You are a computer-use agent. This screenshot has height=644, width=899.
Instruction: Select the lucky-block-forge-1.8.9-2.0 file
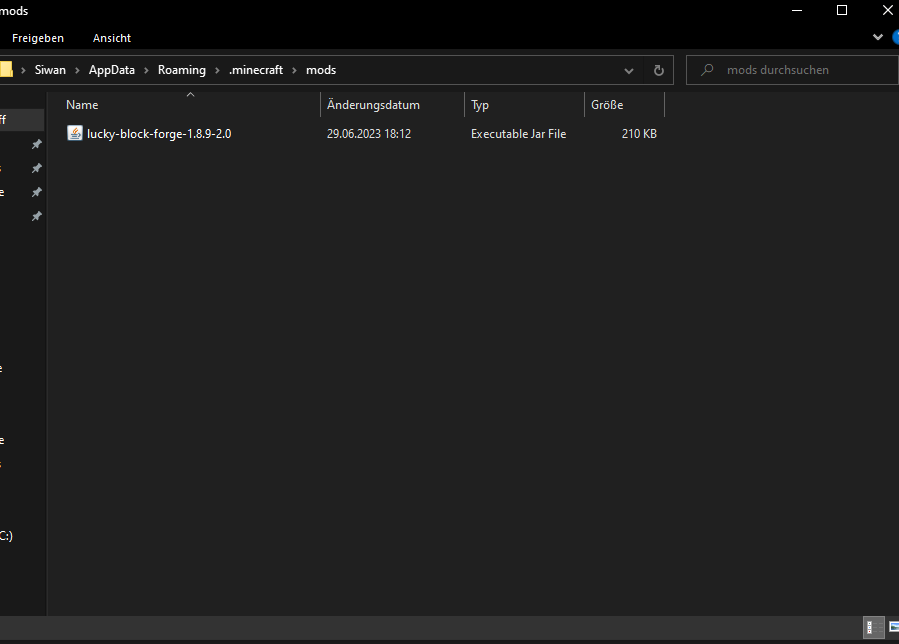point(159,134)
